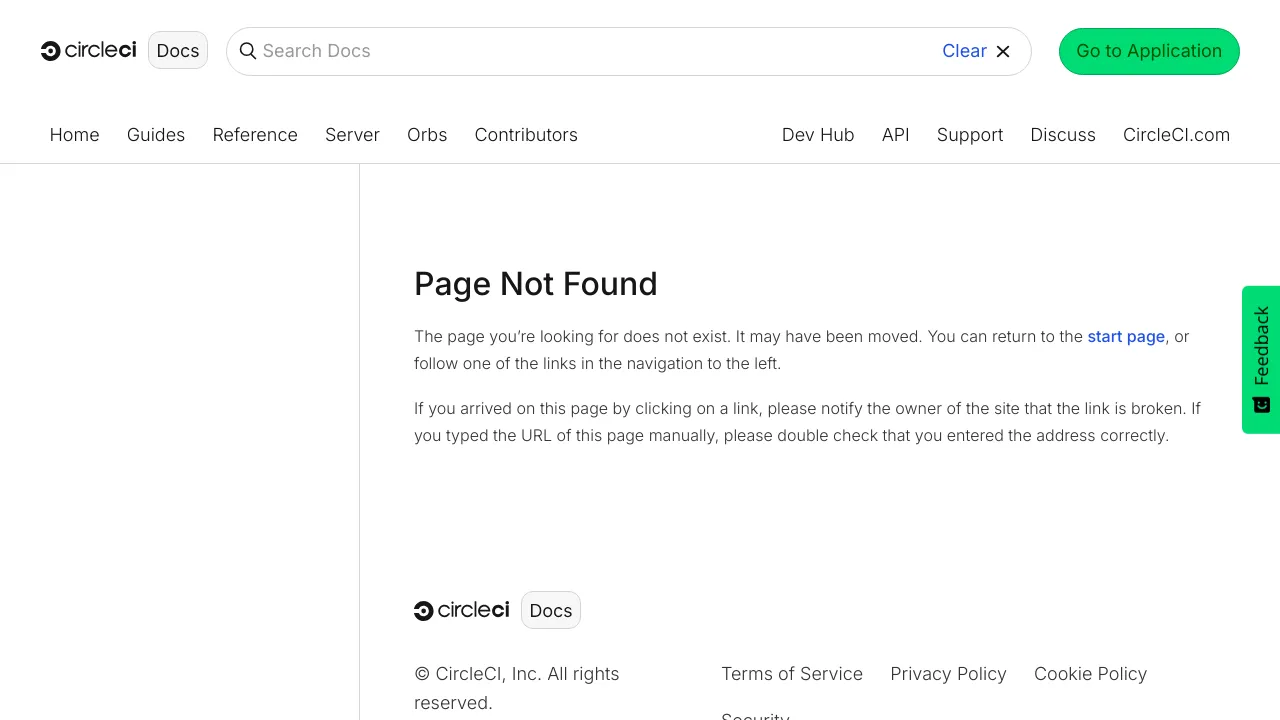Open the Orbs nav item
1280x720 pixels.
[427, 135]
